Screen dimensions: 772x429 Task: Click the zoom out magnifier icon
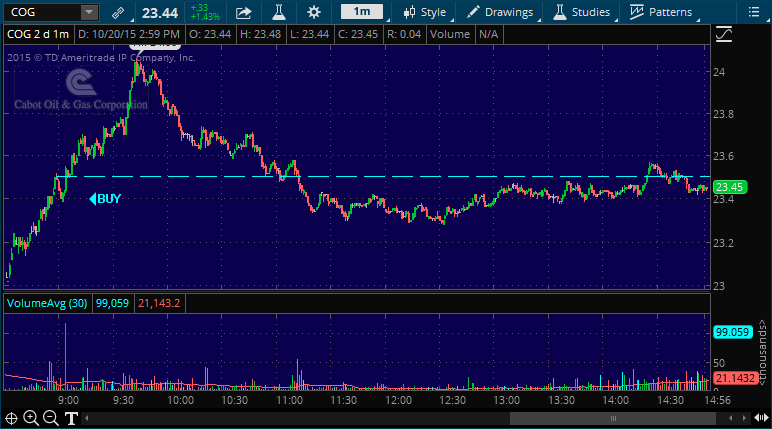point(51,419)
